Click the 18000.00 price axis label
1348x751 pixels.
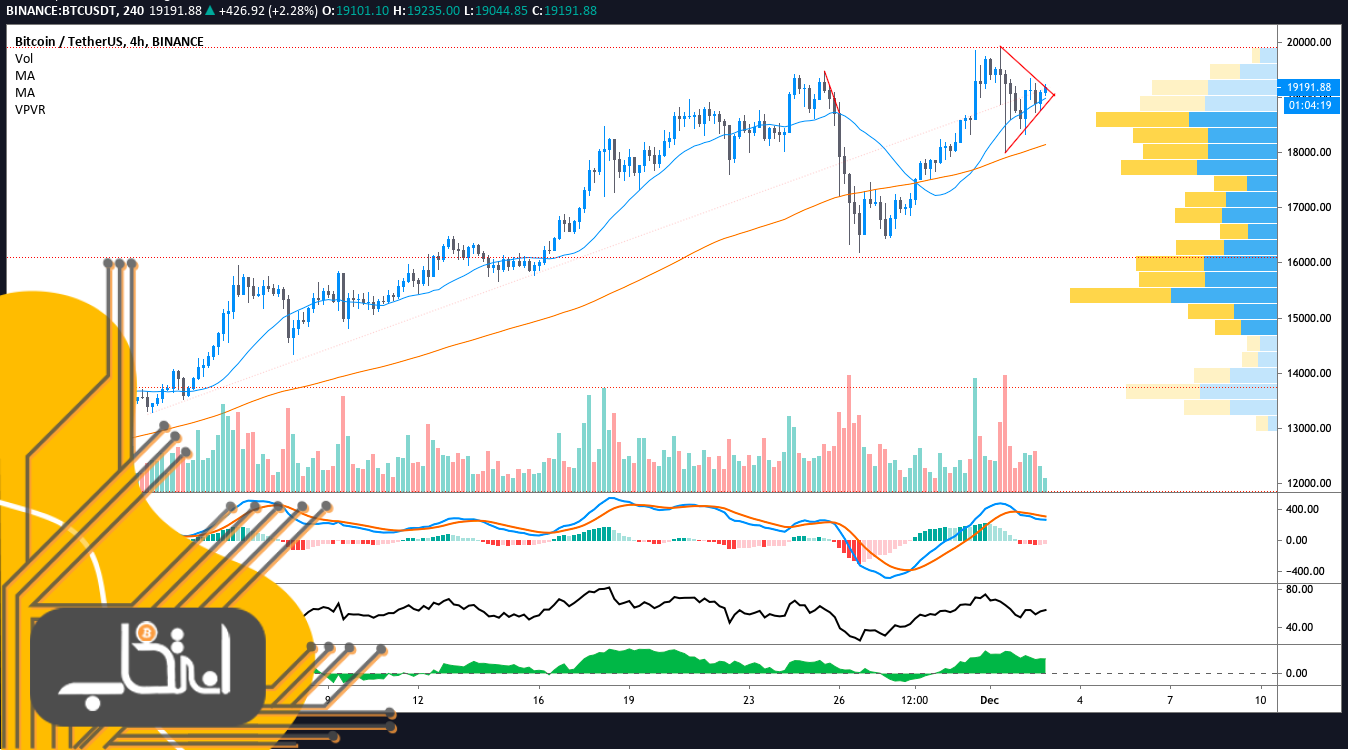[1309, 152]
